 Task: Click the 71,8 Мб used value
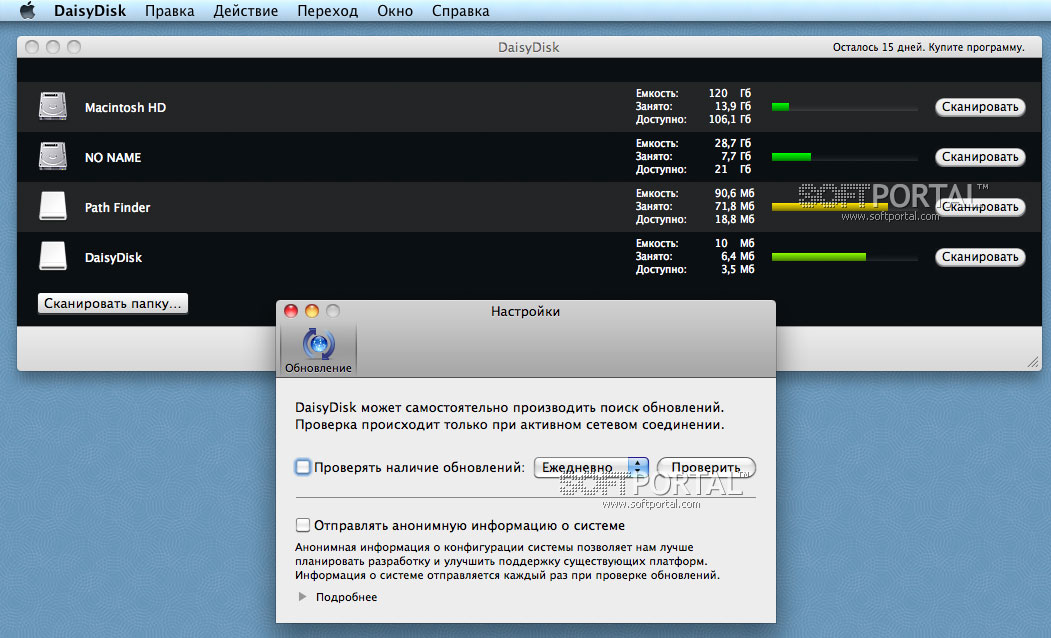pos(734,206)
